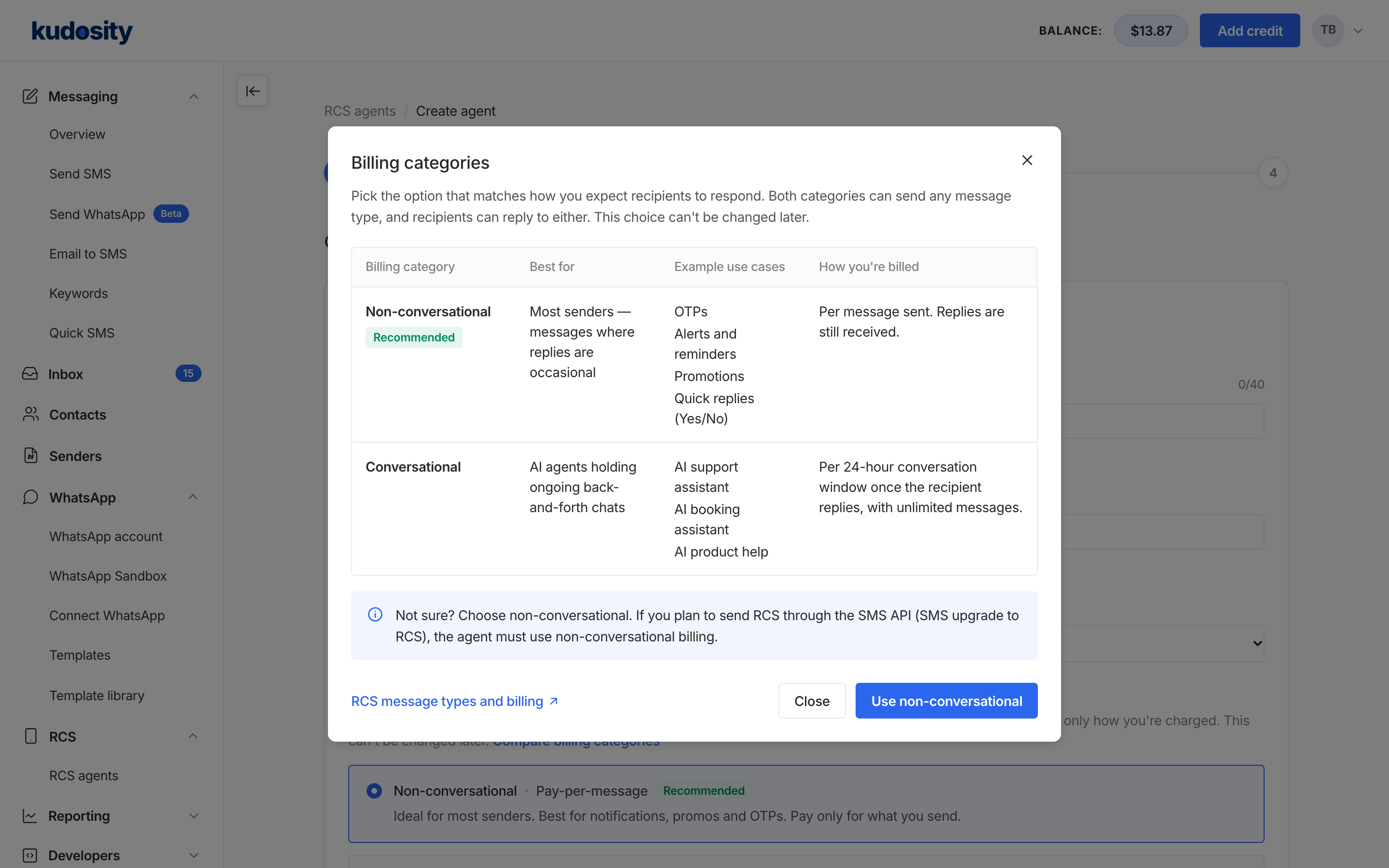Screen dimensions: 1389x868
Task: Collapse the sidebar with the arrow icon
Action: click(x=253, y=91)
